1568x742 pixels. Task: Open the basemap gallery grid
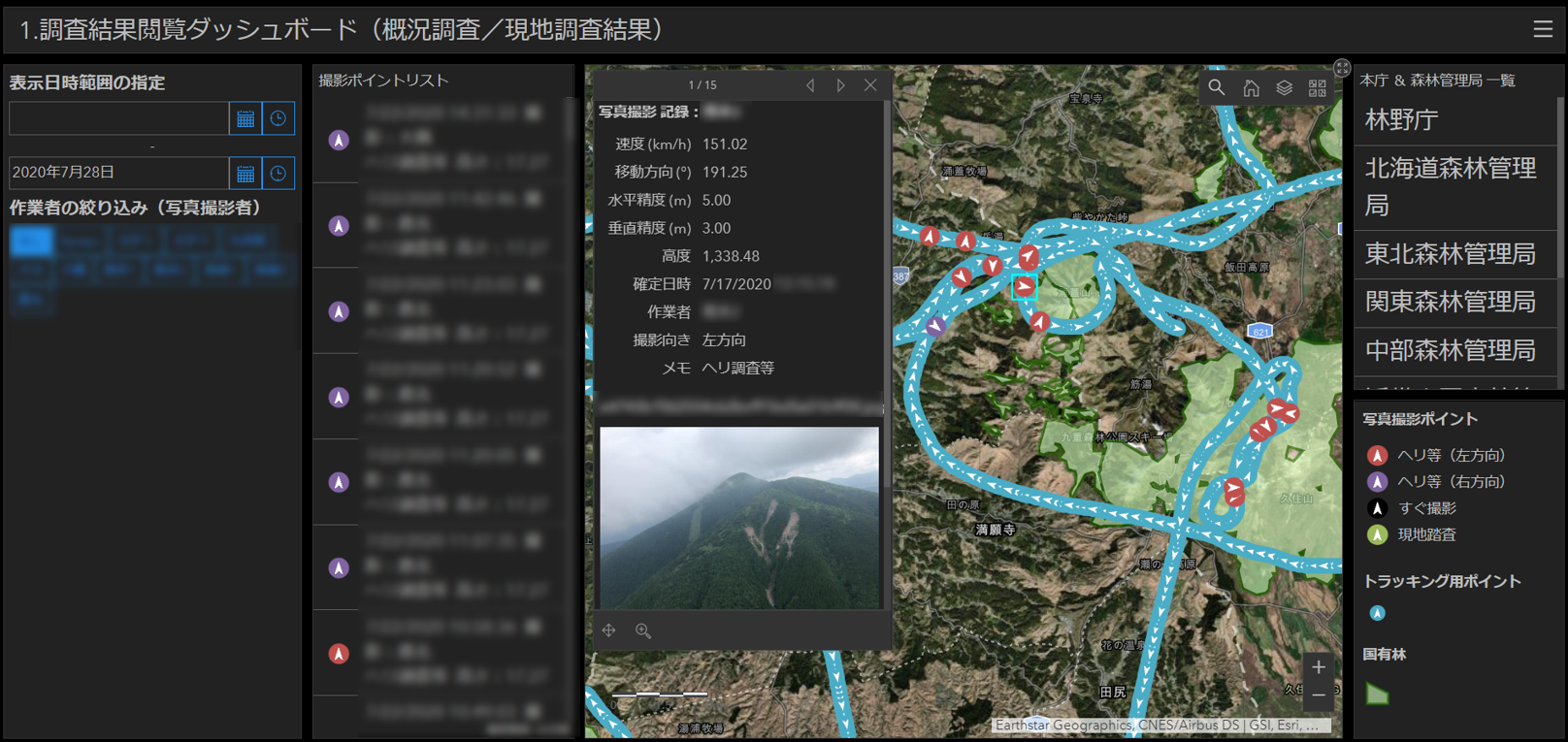(1317, 88)
